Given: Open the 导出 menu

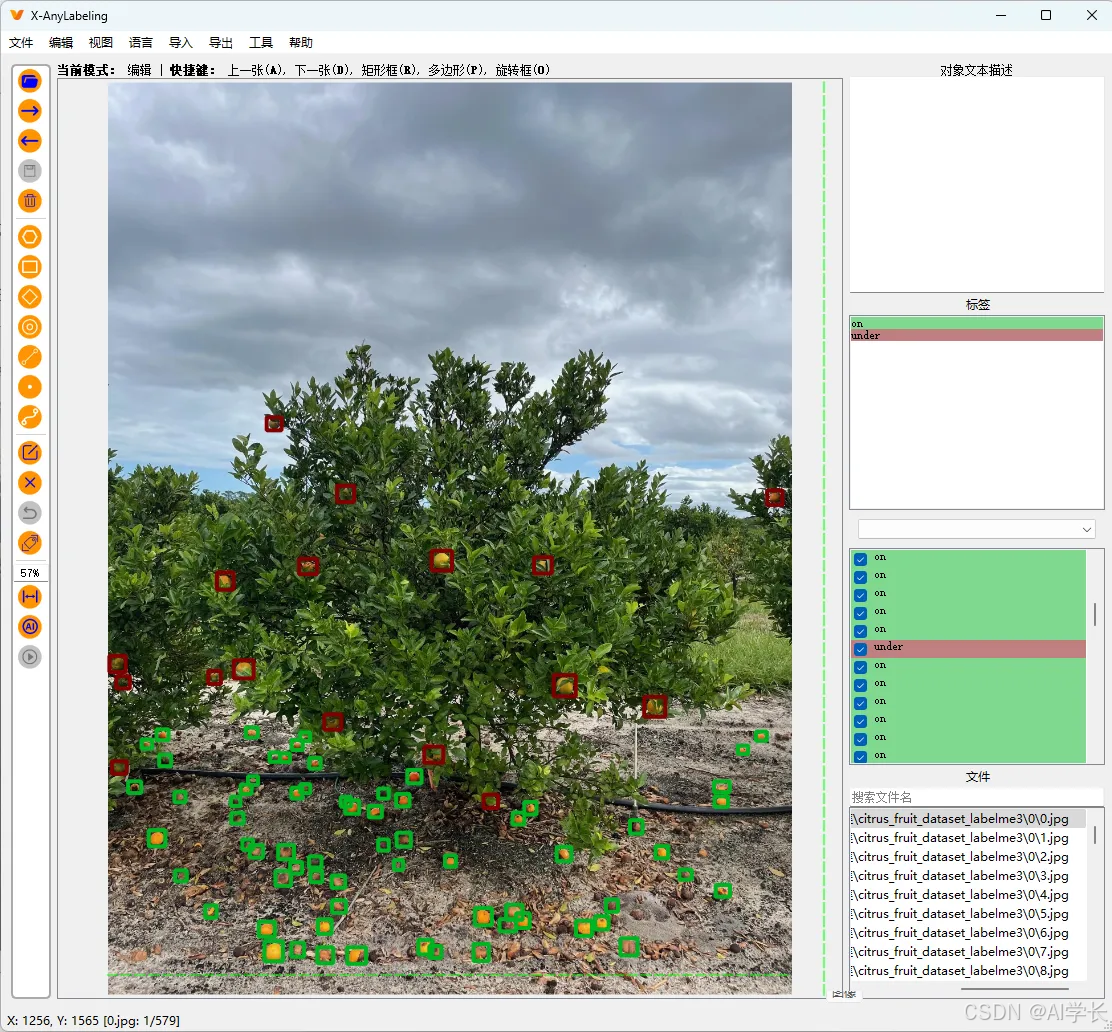Looking at the screenshot, I should (221, 43).
